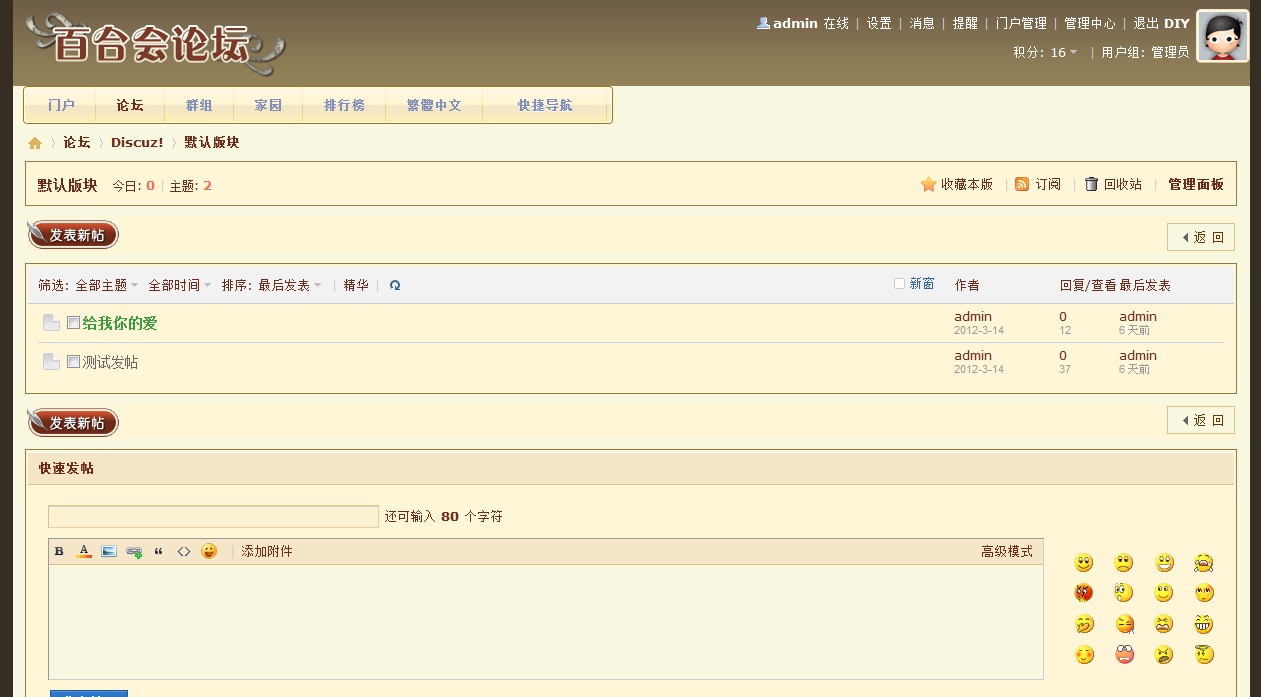Image resolution: width=1261 pixels, height=697 pixels.
Task: Click the quick post title input field
Action: [x=213, y=516]
